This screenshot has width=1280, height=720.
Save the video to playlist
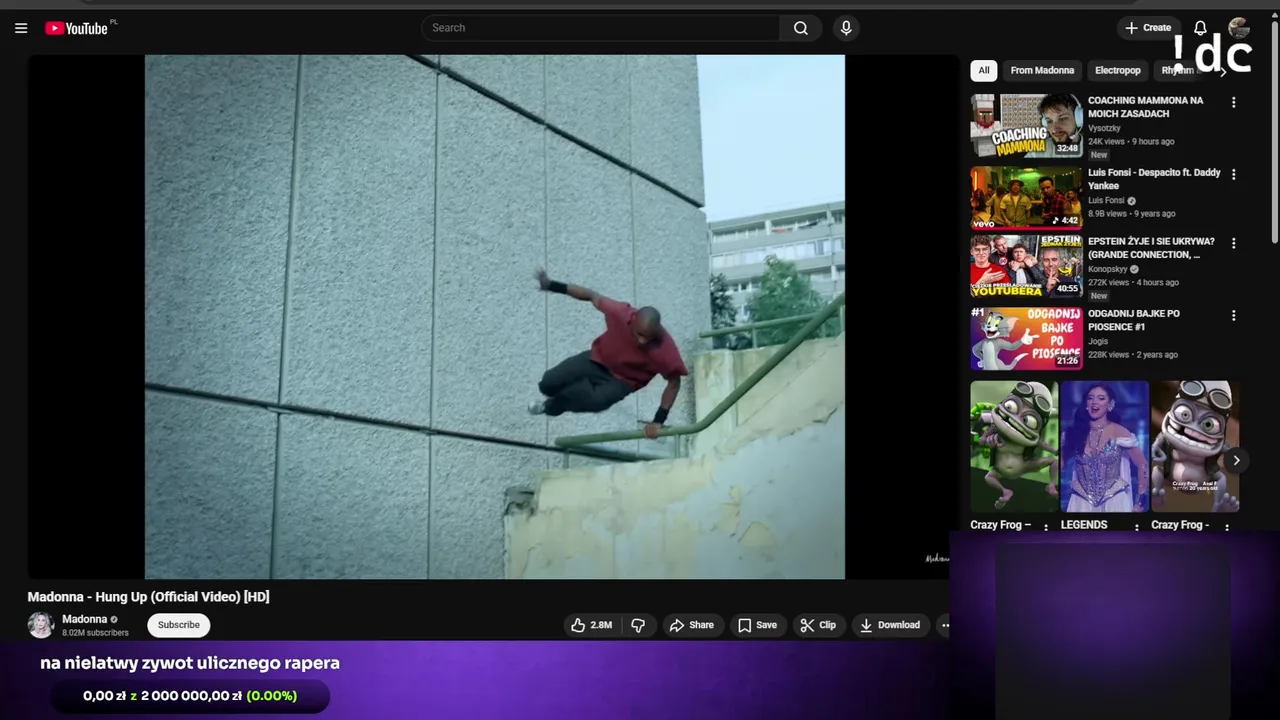(x=757, y=625)
